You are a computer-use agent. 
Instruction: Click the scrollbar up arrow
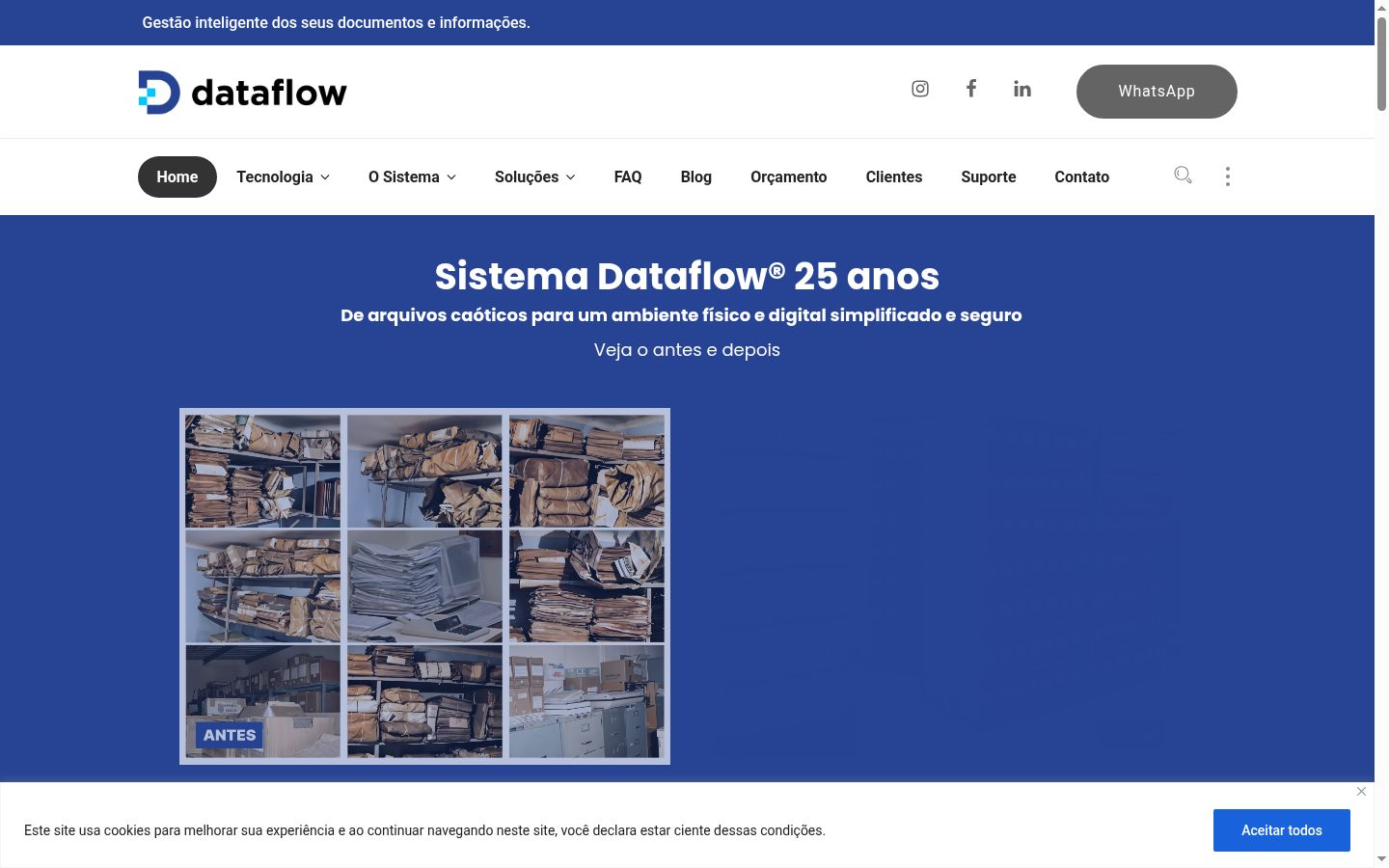[1381, 8]
